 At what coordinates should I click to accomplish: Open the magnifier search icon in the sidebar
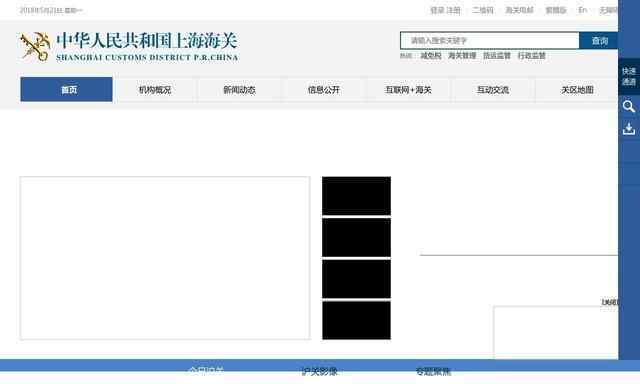coord(629,107)
